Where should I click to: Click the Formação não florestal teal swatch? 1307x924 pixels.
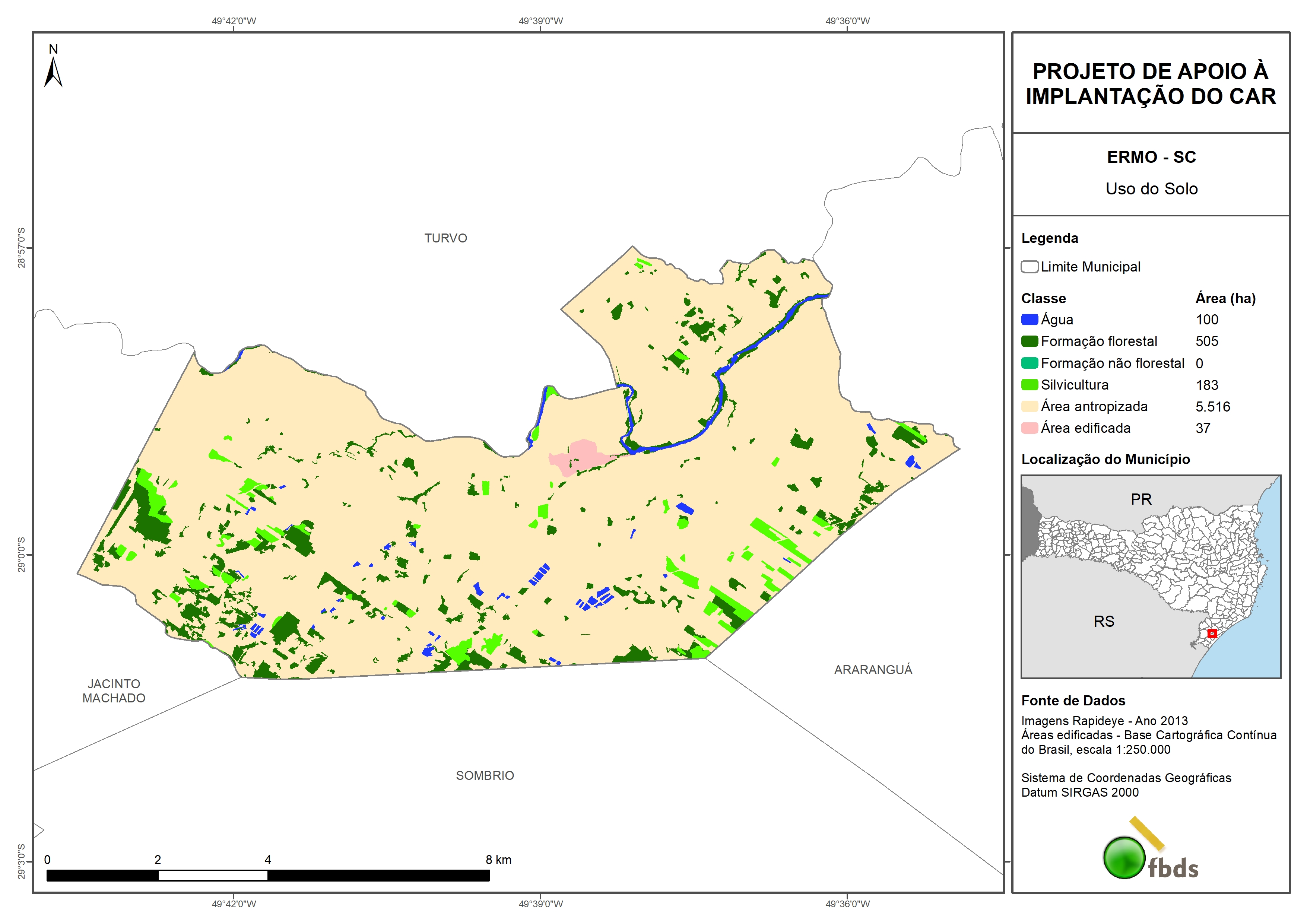[x=1029, y=363]
